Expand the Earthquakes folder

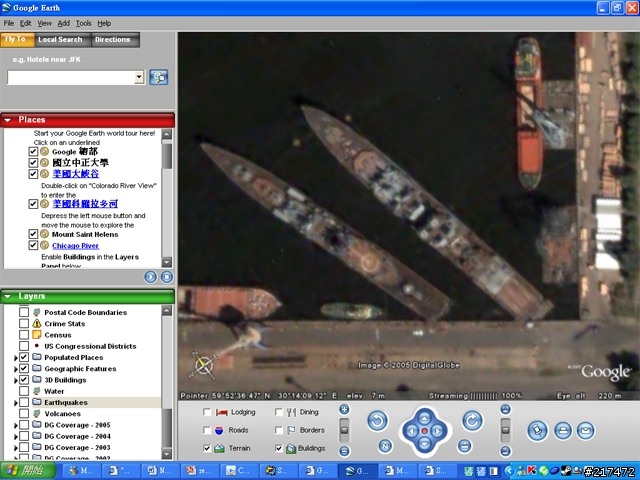16,403
